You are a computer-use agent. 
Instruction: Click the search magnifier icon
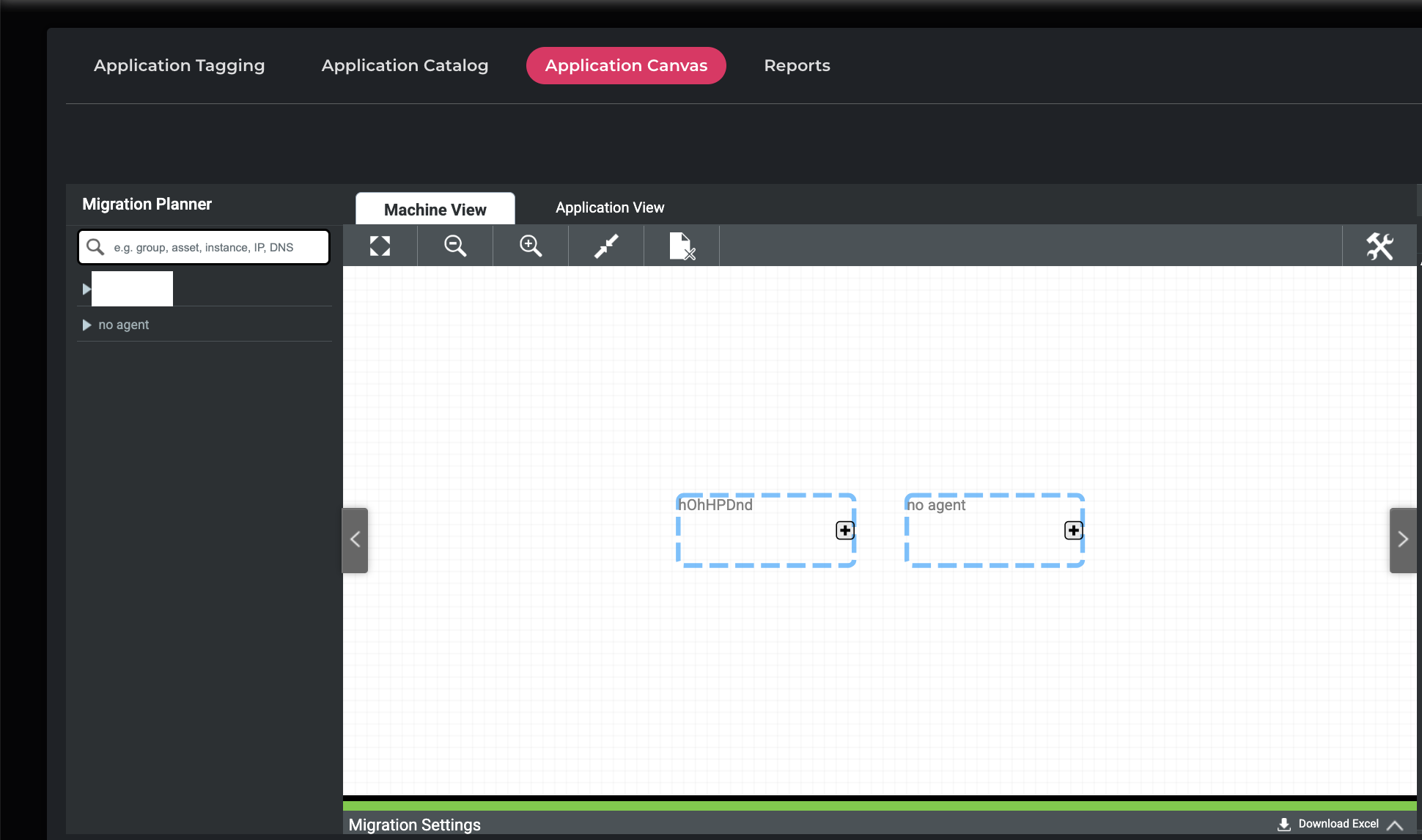coord(95,247)
